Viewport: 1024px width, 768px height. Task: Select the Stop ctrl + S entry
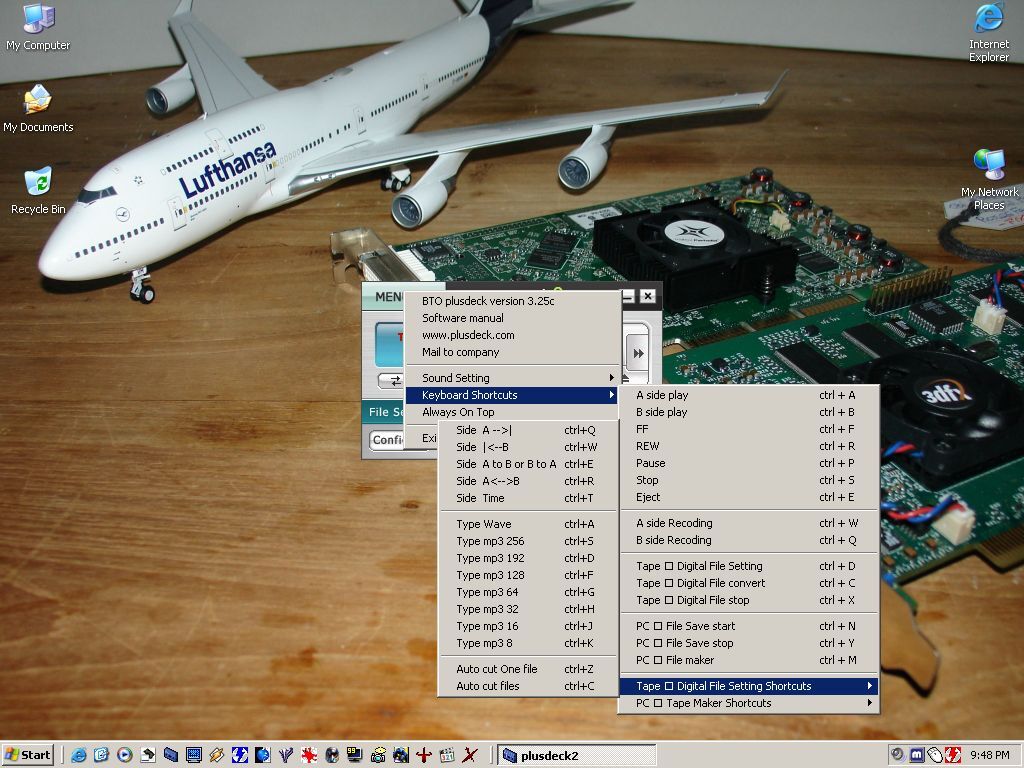748,480
